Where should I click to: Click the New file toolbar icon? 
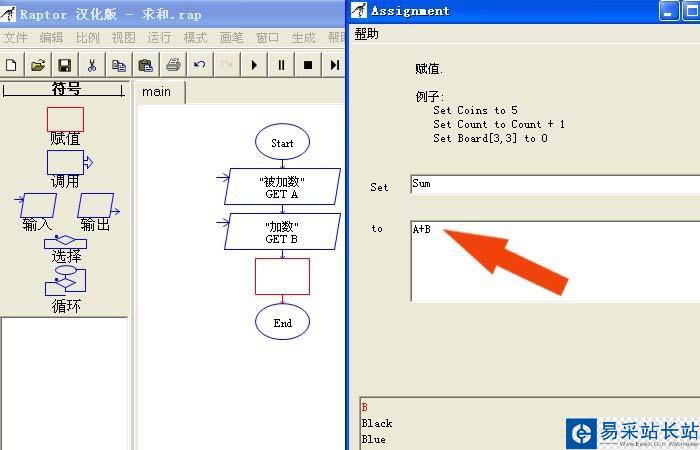12,65
